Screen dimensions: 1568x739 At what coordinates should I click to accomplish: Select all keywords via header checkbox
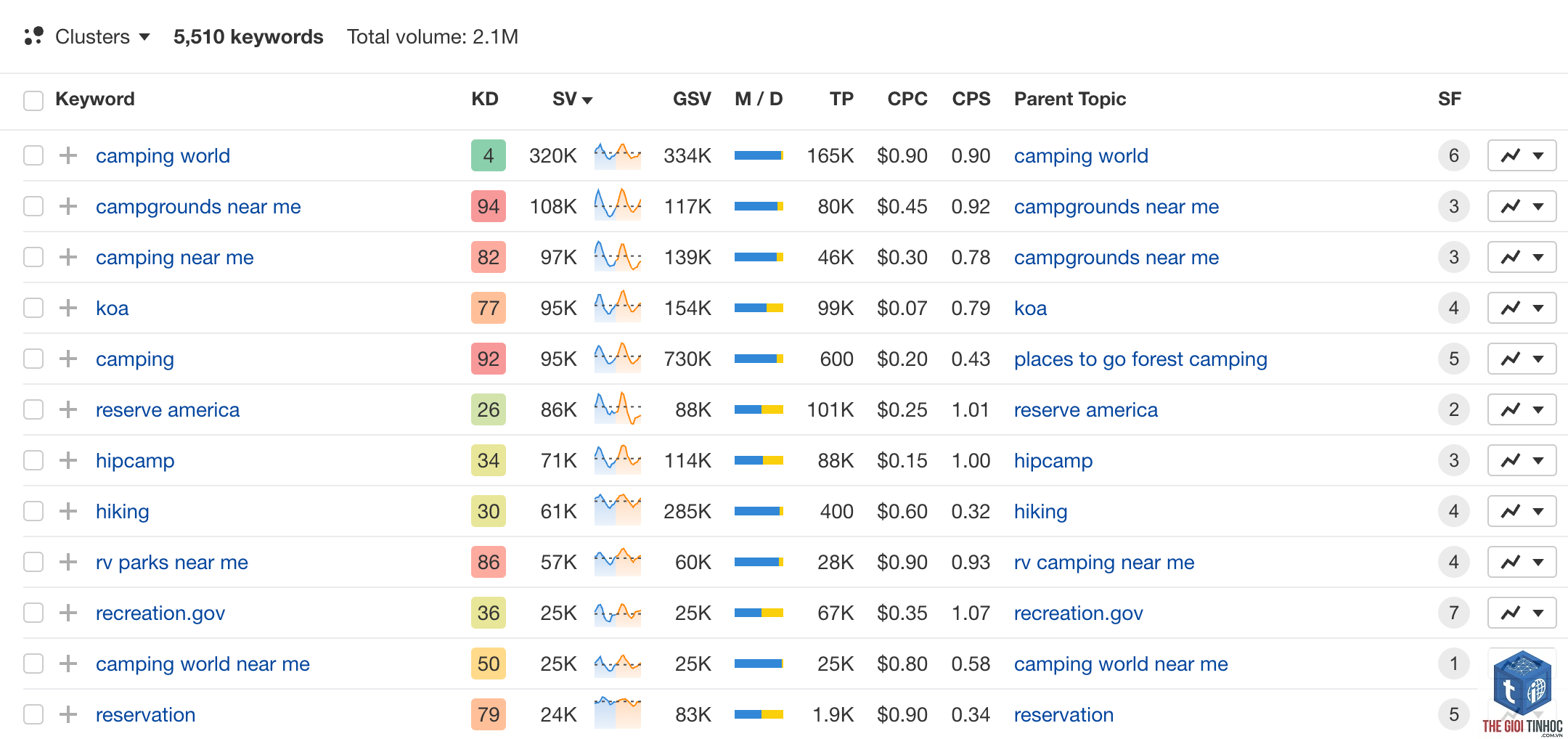[33, 100]
